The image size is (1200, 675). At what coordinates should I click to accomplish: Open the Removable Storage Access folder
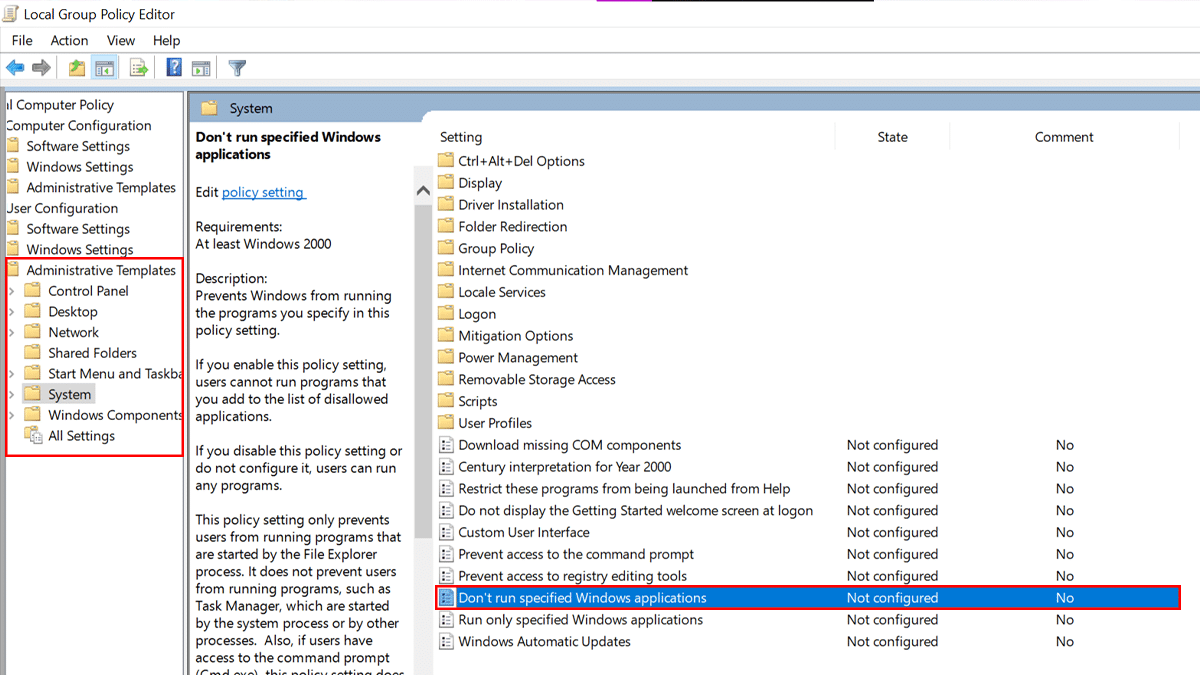click(536, 379)
